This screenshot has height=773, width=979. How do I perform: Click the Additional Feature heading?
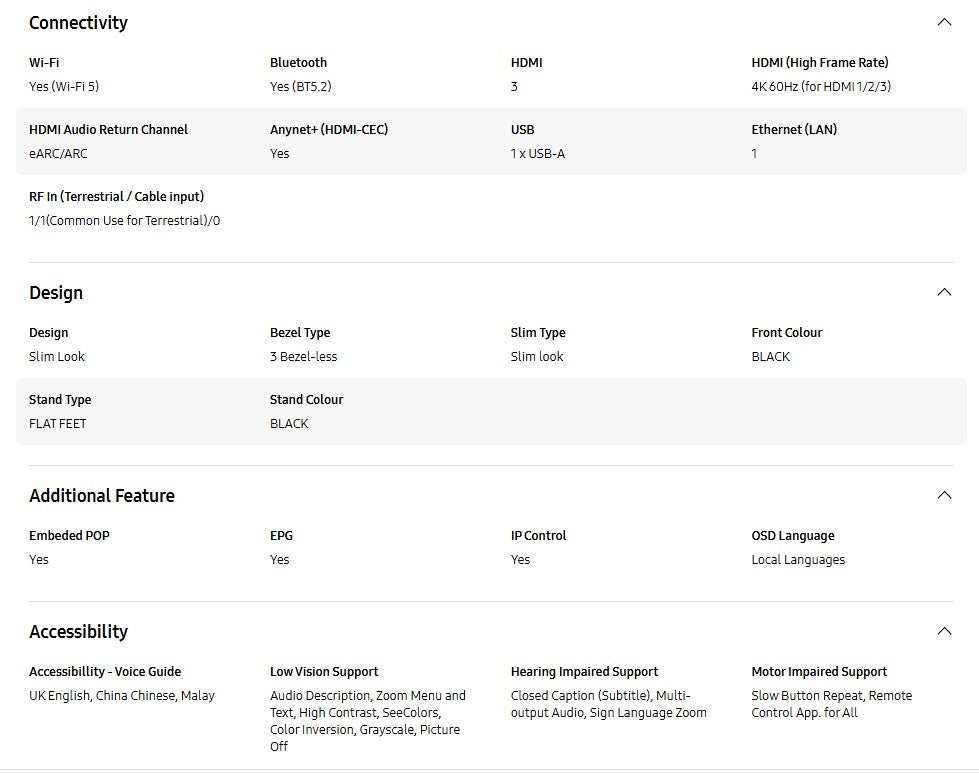[102, 496]
